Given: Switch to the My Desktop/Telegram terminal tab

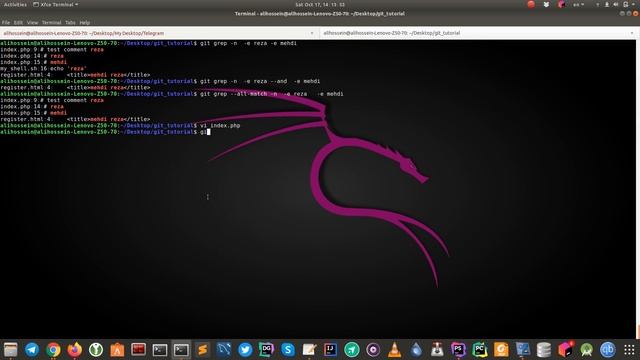Looking at the screenshot, I should click(160, 33).
